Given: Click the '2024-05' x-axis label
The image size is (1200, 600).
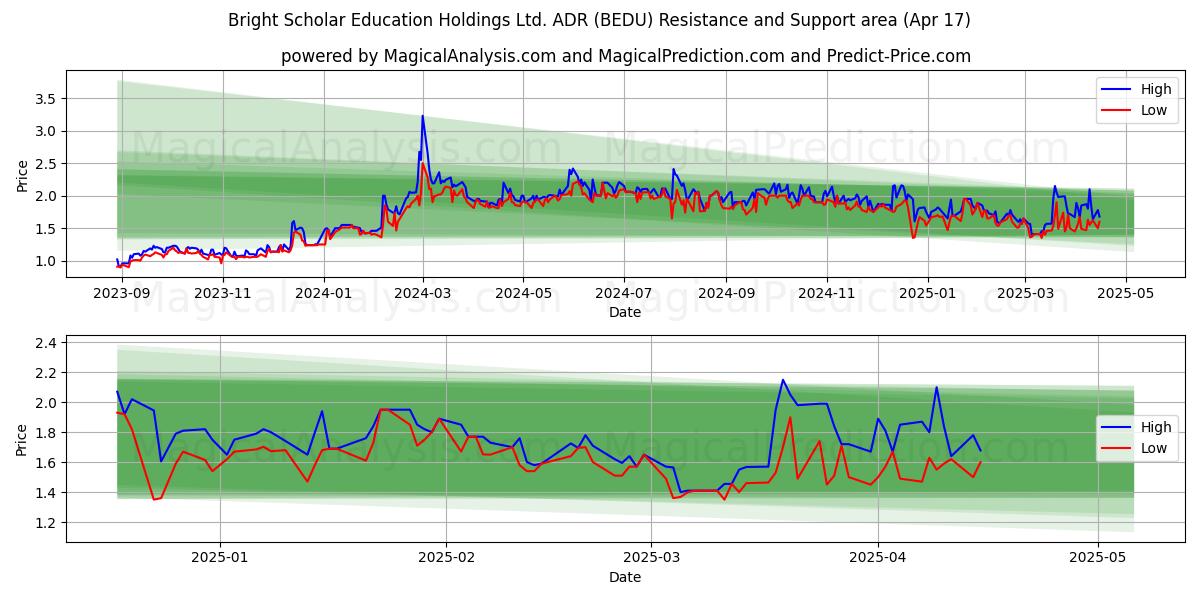Looking at the screenshot, I should tap(524, 294).
